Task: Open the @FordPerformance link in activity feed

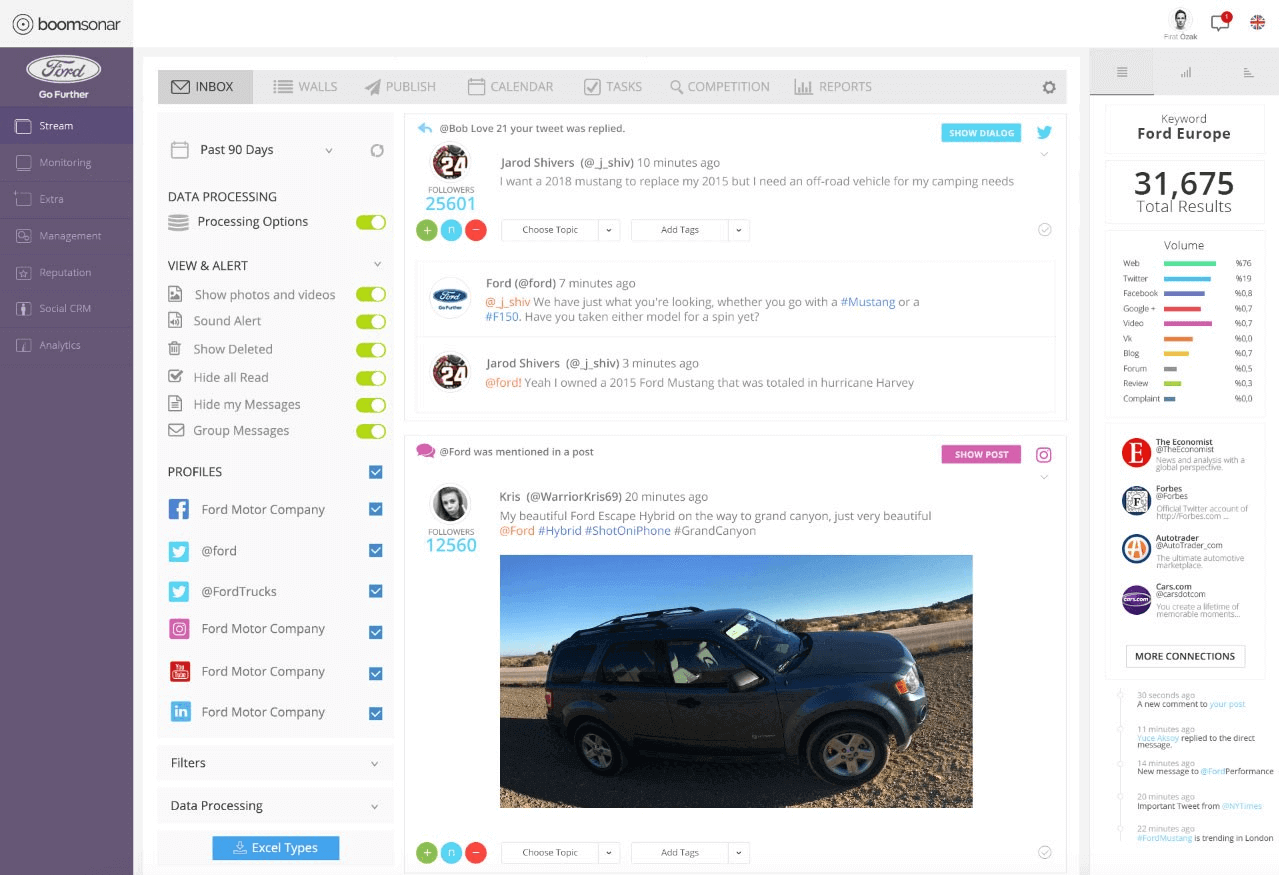Action: [x=1237, y=771]
